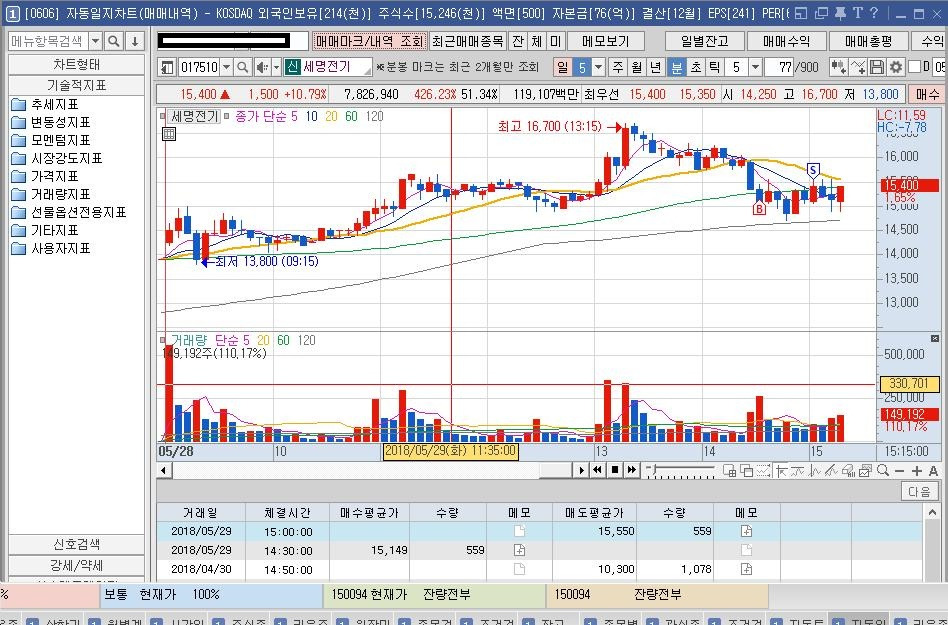Expand the 거래량지표 folder
The height and width of the screenshot is (625, 948).
[x=51, y=194]
